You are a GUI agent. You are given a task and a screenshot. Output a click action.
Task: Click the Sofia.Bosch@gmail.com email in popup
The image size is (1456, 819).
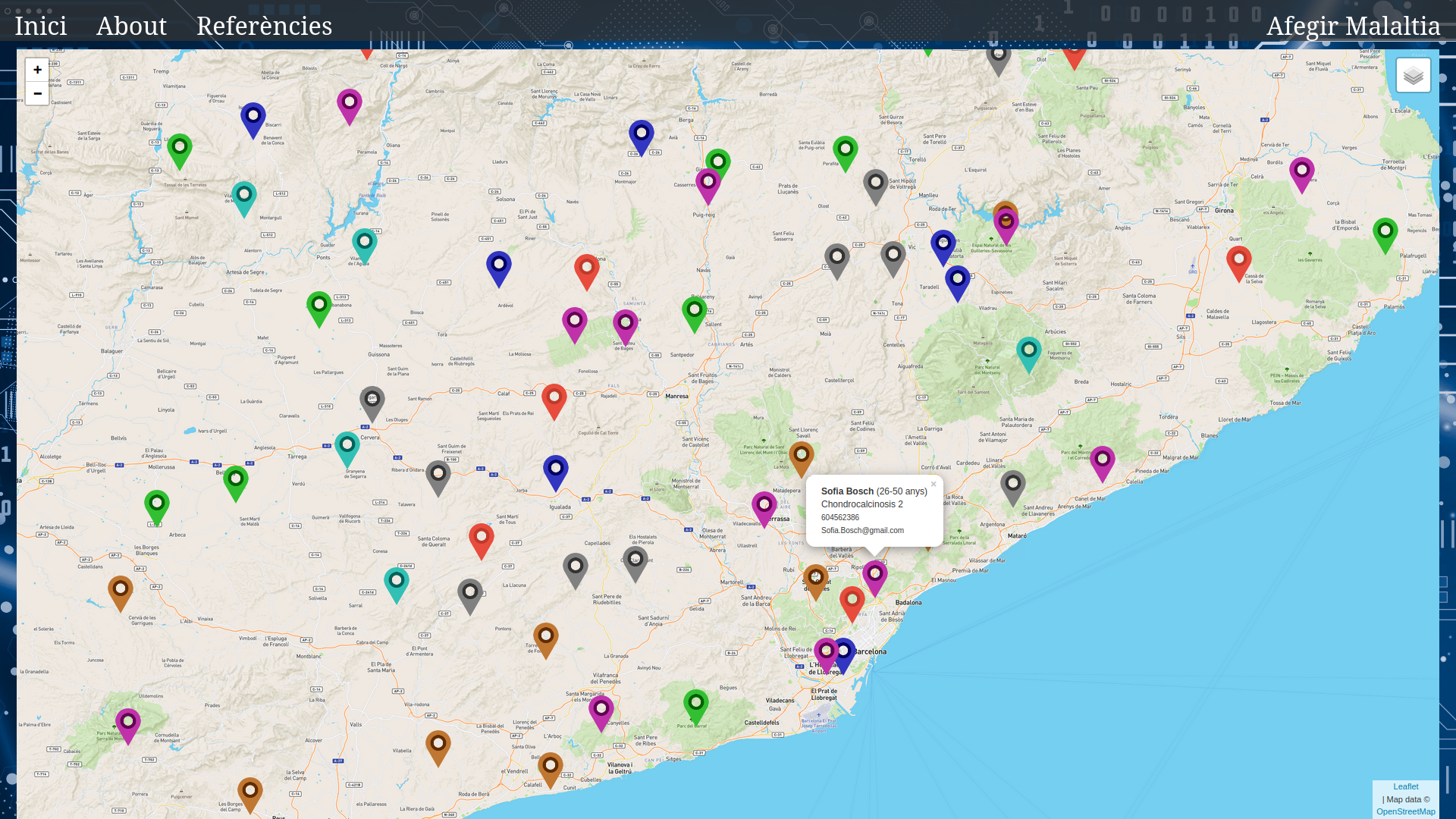point(862,531)
